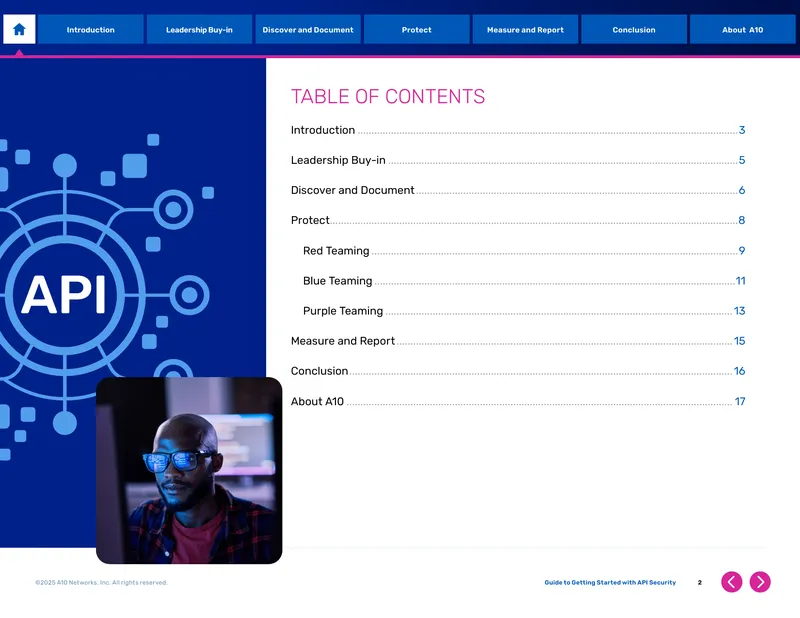Click page number 6 for Discover and Document
This screenshot has height=618, width=800.
click(742, 190)
